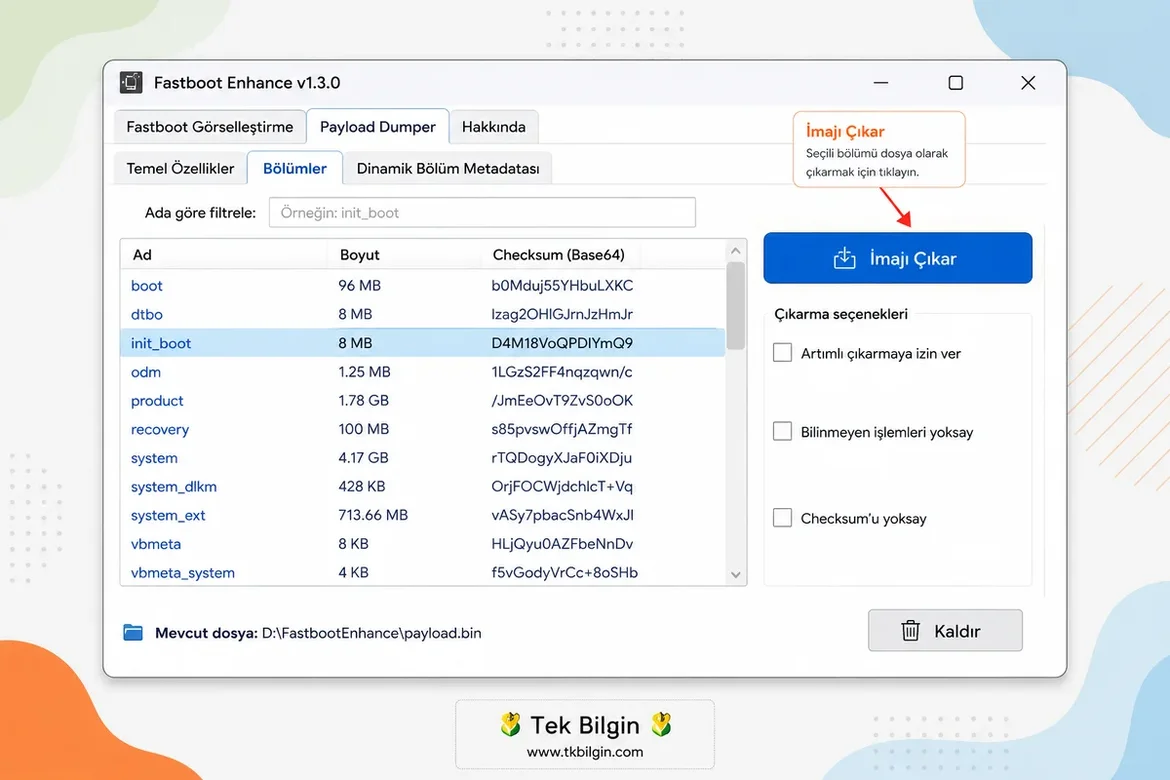Select the vbmeta partition row
1170x780 pixels.
click(422, 544)
